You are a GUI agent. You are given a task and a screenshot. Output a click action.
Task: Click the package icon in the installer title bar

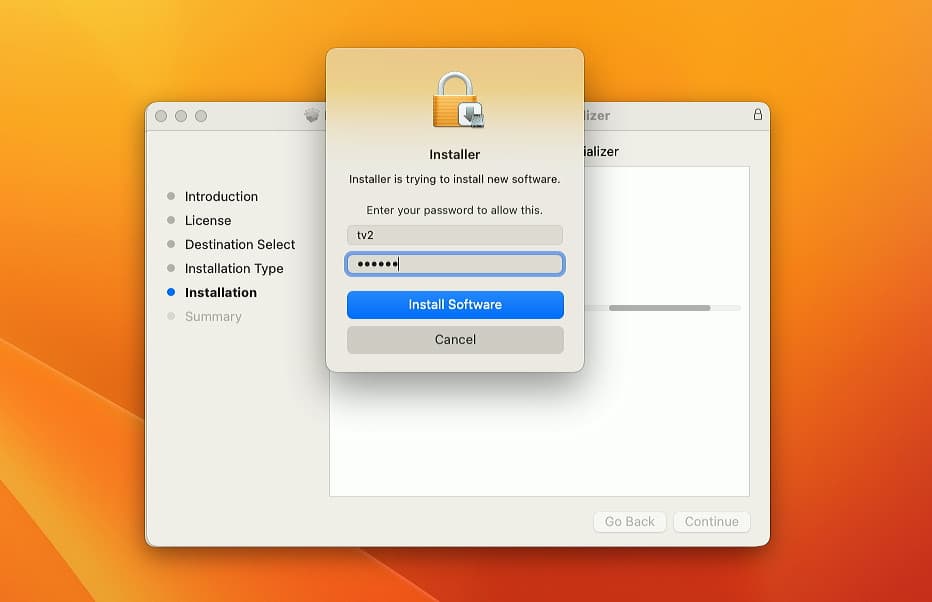(311, 115)
